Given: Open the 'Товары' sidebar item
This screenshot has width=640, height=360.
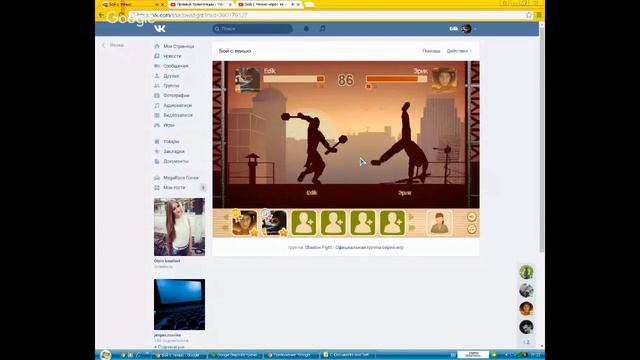Looking at the screenshot, I should 171,142.
